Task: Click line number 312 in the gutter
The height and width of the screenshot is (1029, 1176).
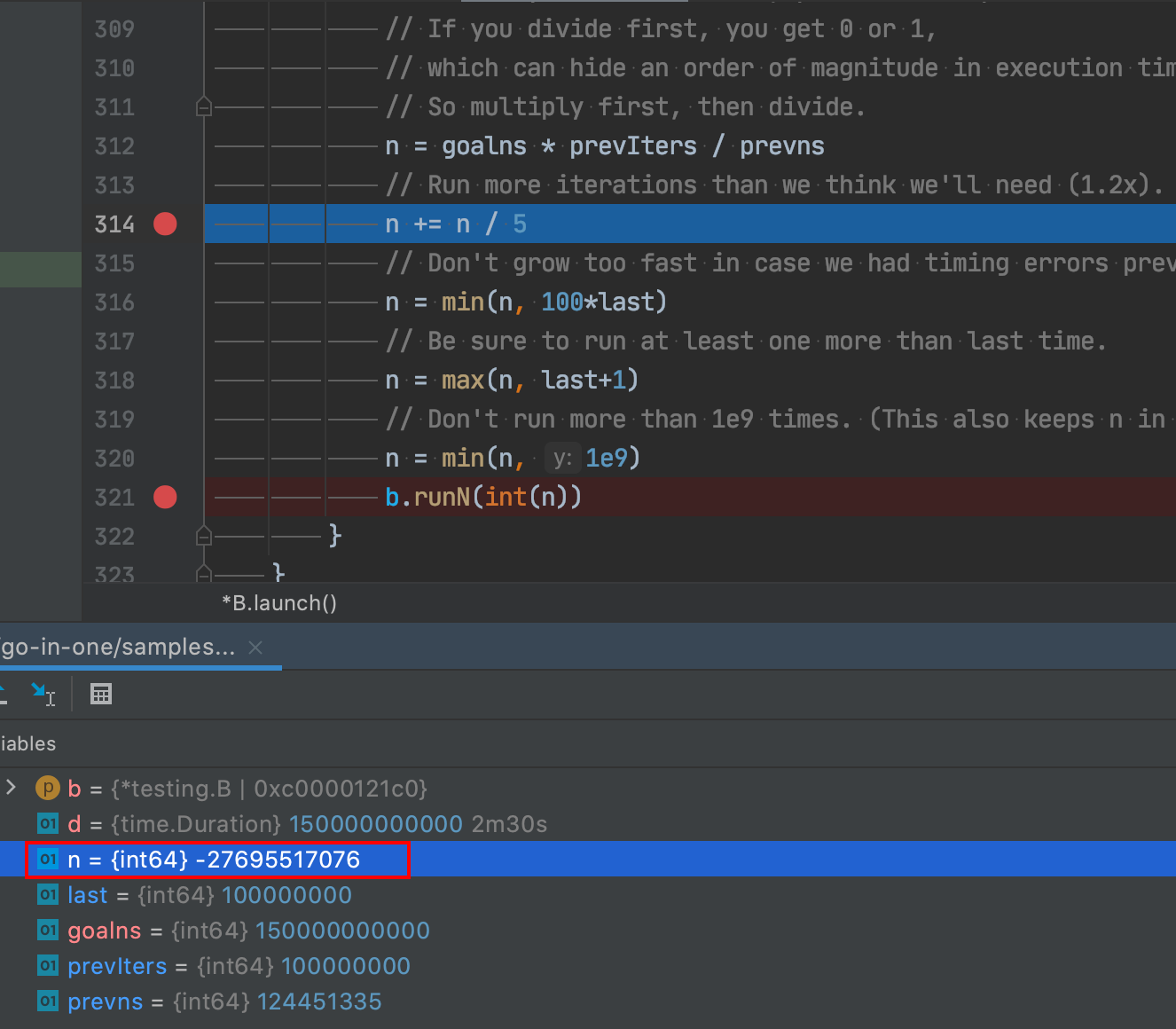Action: click(114, 146)
